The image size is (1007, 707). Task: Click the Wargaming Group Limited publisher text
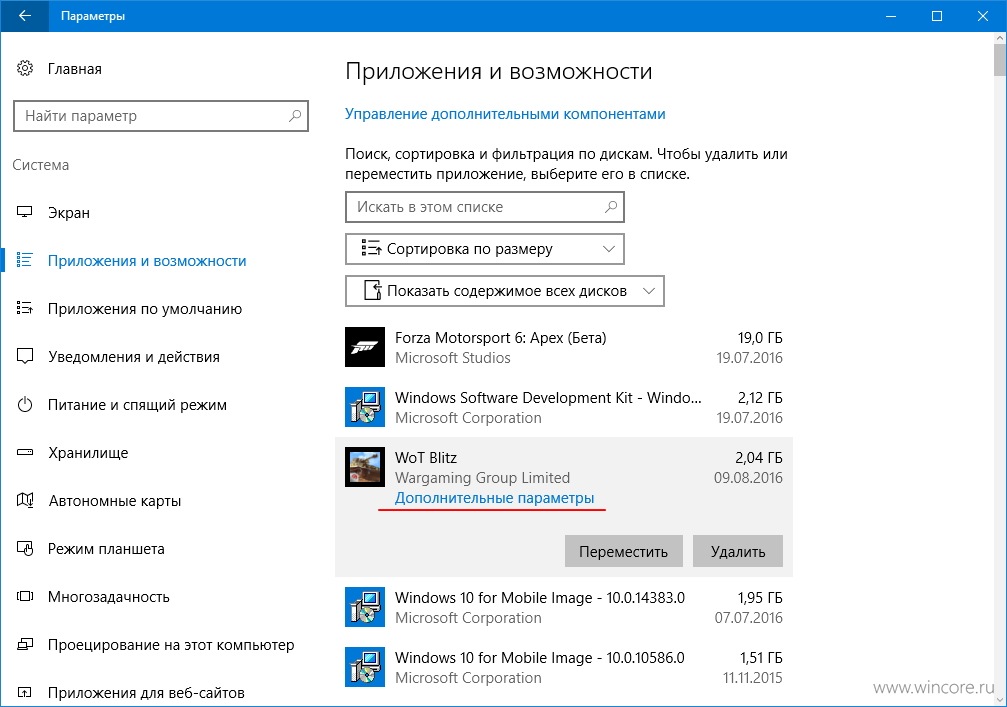[x=482, y=478]
